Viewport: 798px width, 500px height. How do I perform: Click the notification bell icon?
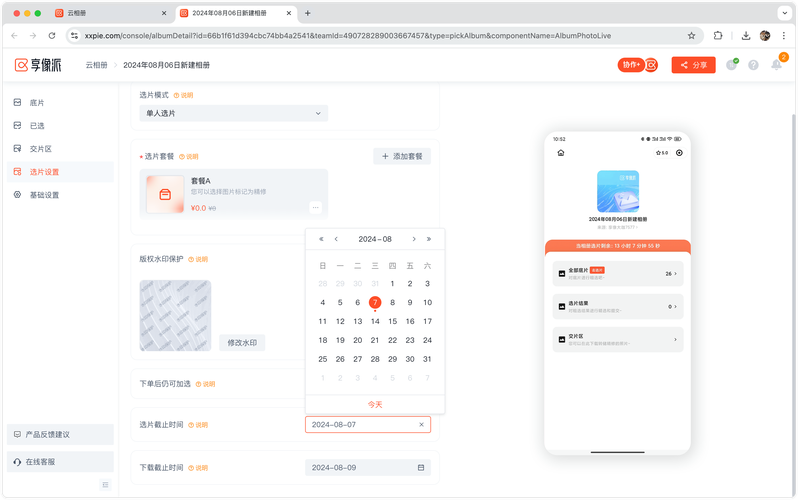click(x=776, y=65)
